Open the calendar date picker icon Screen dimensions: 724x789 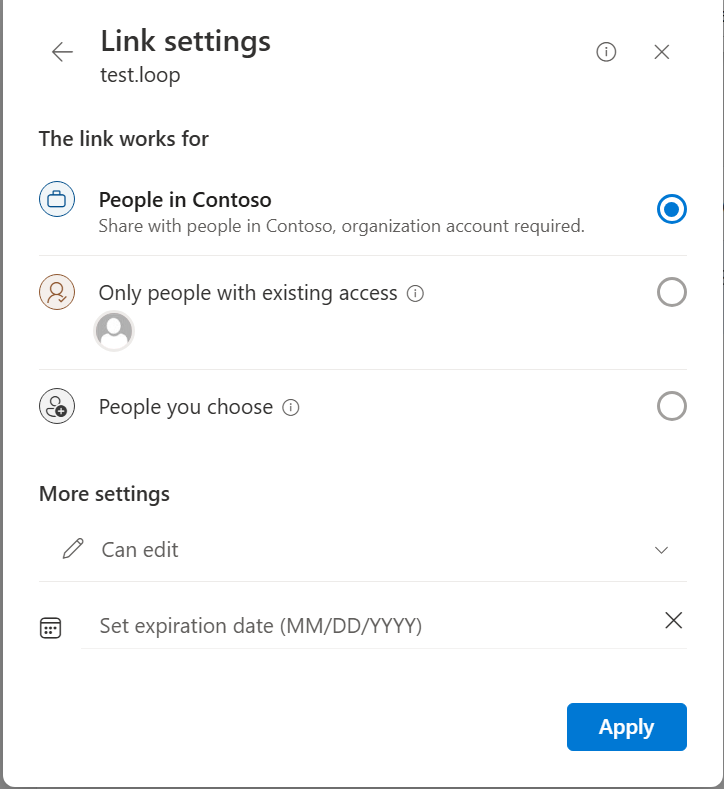[x=50, y=628]
